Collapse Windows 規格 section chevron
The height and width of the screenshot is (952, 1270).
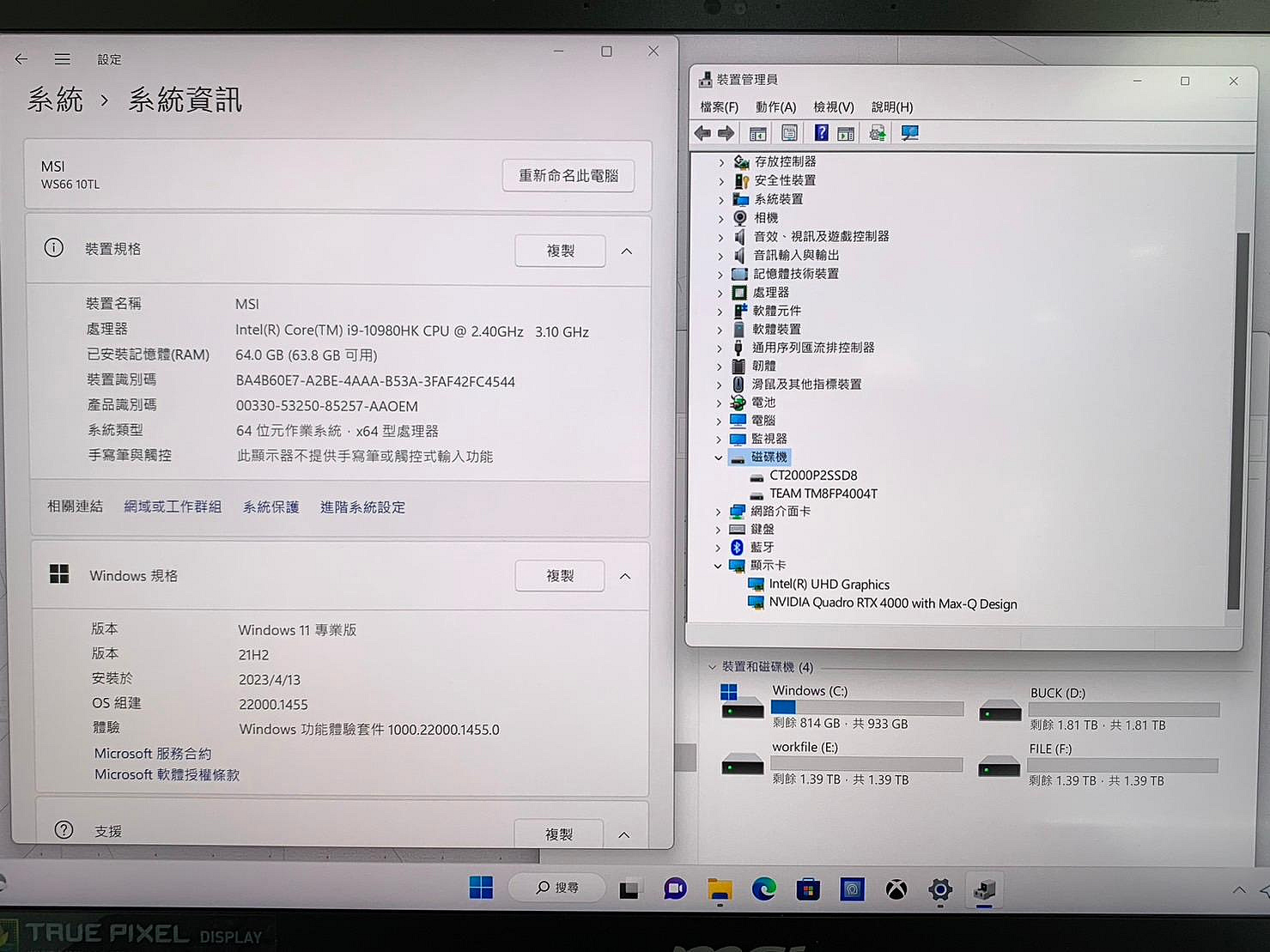click(x=625, y=576)
